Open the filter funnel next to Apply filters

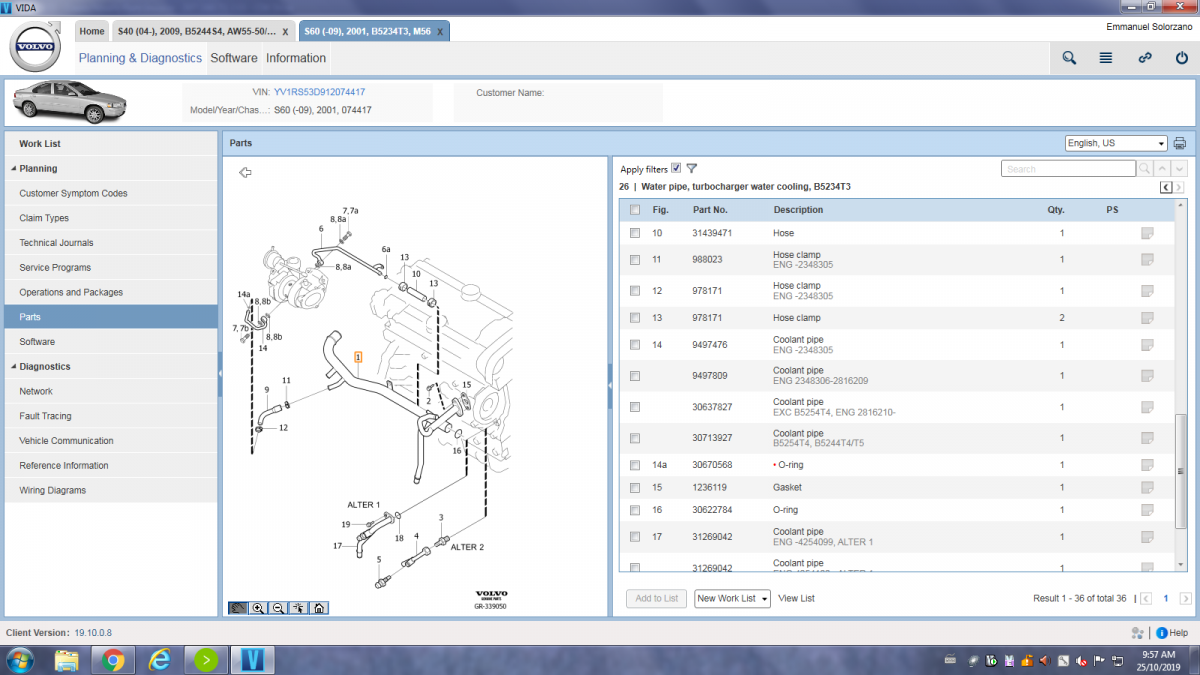(x=691, y=167)
